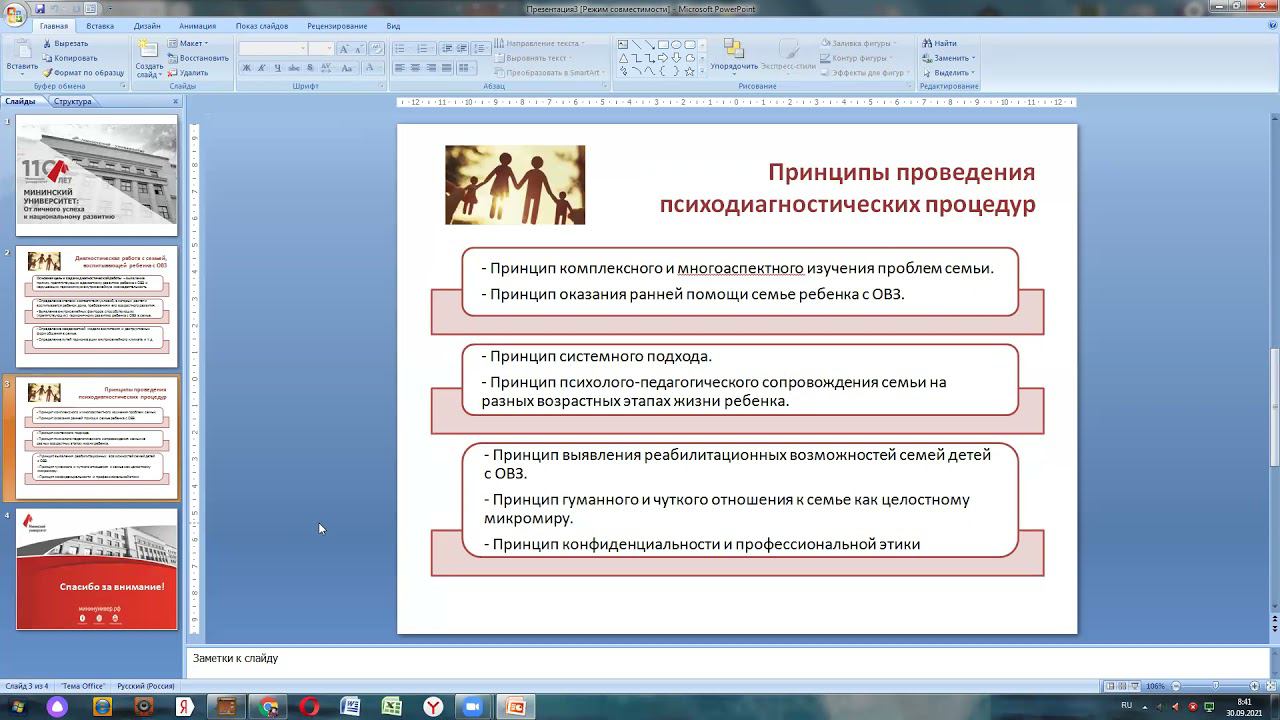Open Экспресс-стили quick styles gallery
This screenshot has height=720, width=1280.
[788, 56]
